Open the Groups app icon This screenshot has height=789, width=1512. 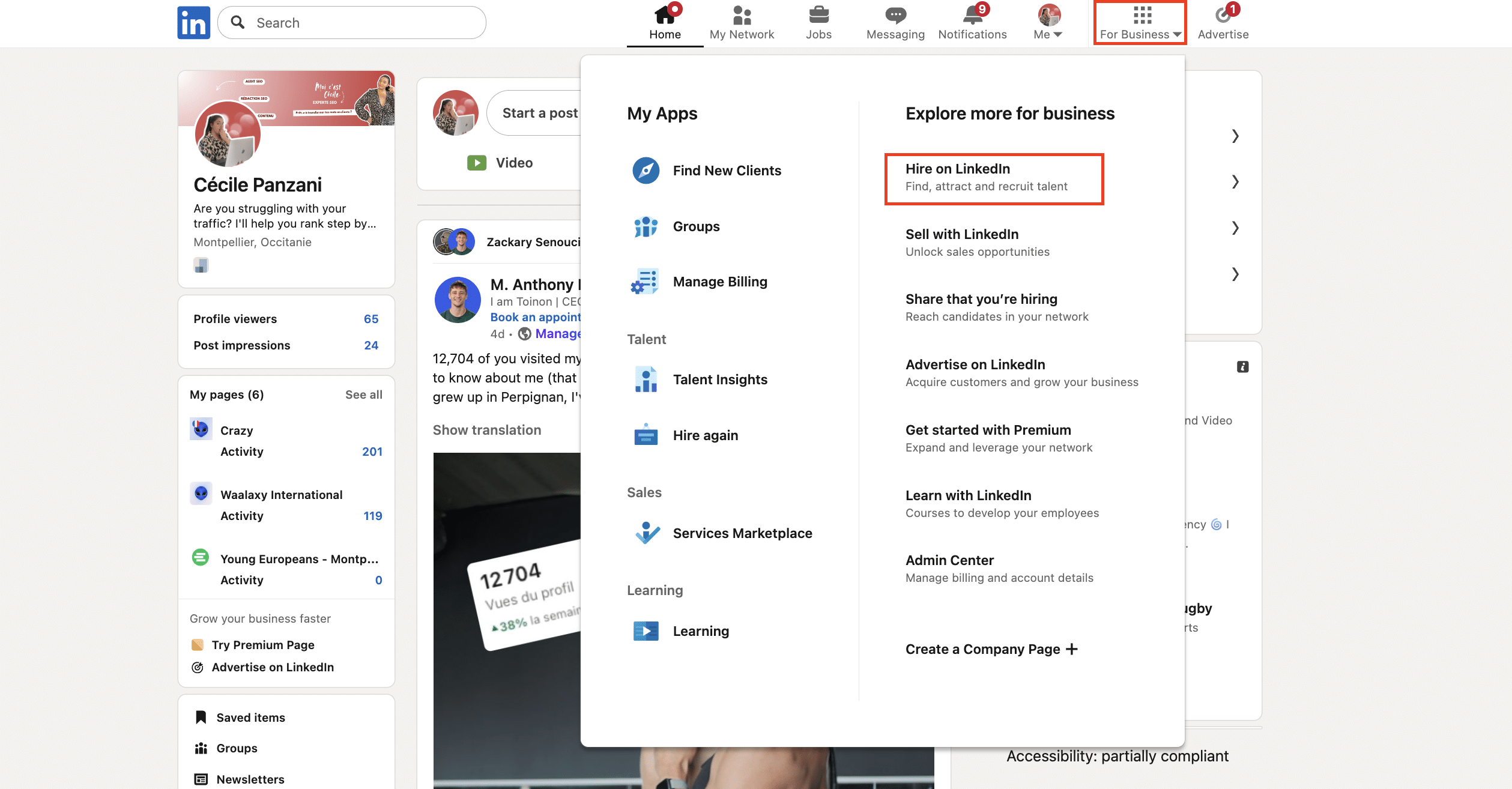tap(646, 227)
